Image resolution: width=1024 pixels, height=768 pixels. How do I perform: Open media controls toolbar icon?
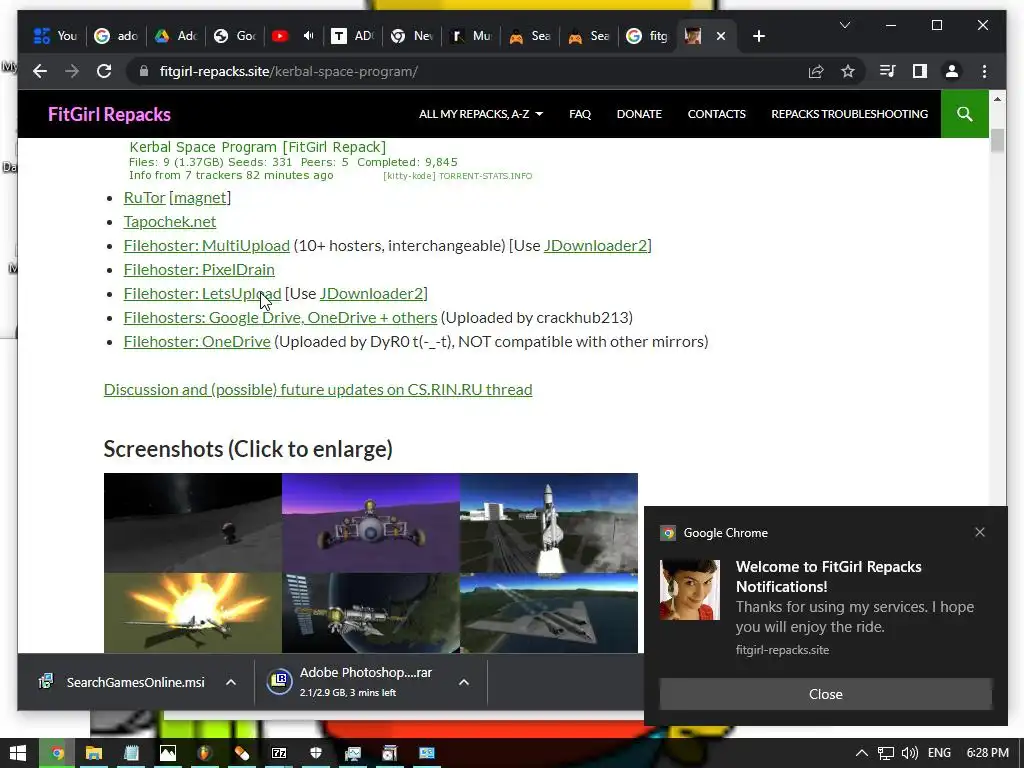point(888,71)
